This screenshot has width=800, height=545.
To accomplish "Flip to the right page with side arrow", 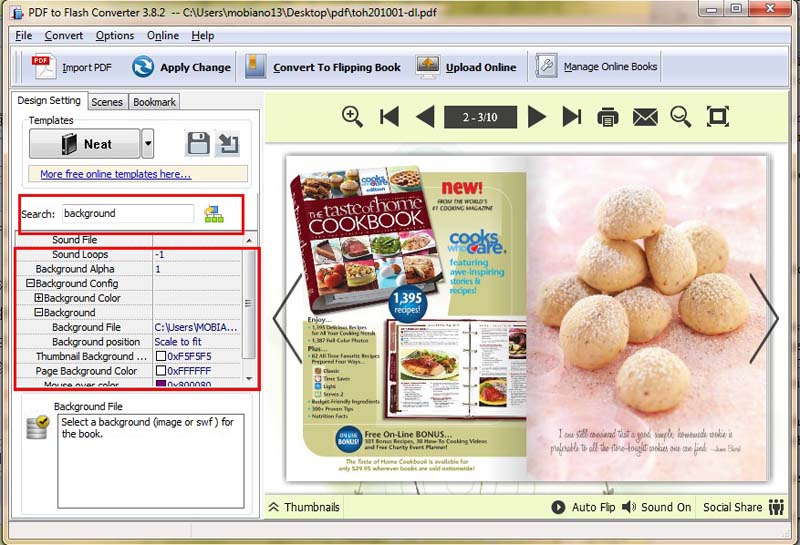I will coord(764,318).
